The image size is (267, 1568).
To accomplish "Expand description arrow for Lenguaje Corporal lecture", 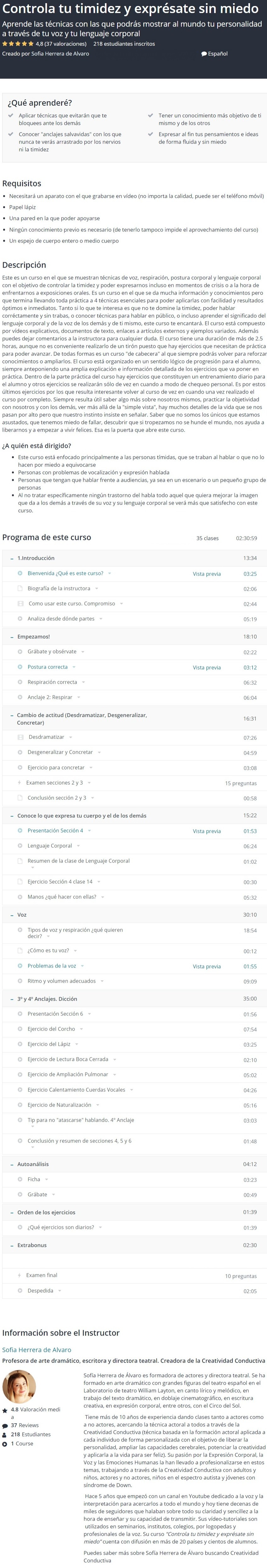I will tap(78, 846).
